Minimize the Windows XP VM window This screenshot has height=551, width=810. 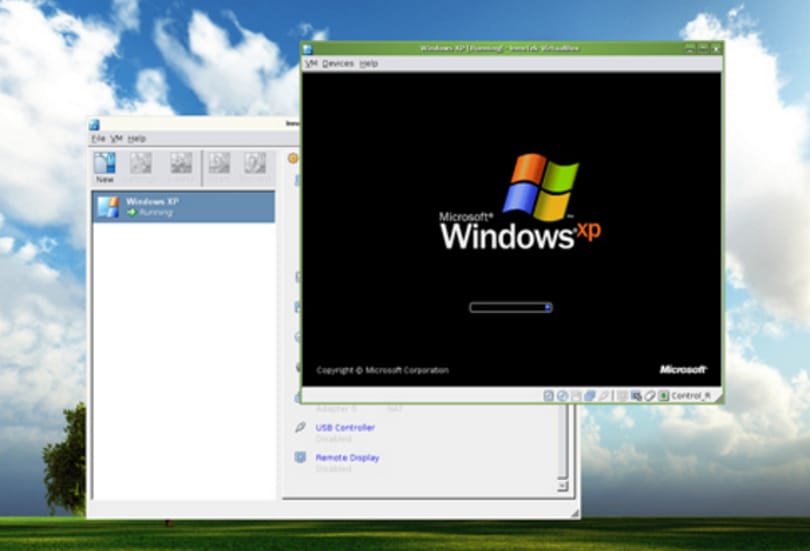click(690, 49)
